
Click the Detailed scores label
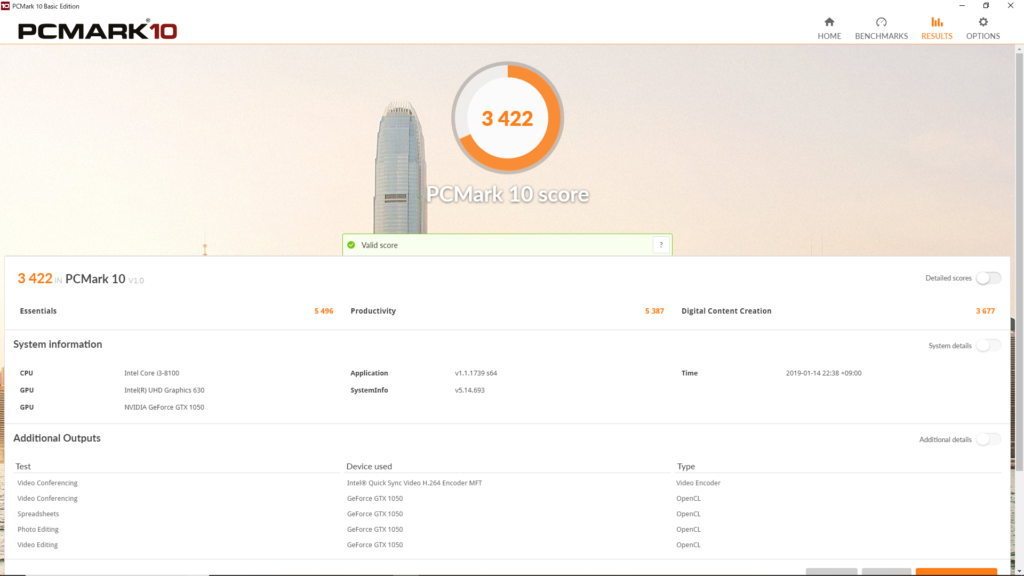[948, 278]
